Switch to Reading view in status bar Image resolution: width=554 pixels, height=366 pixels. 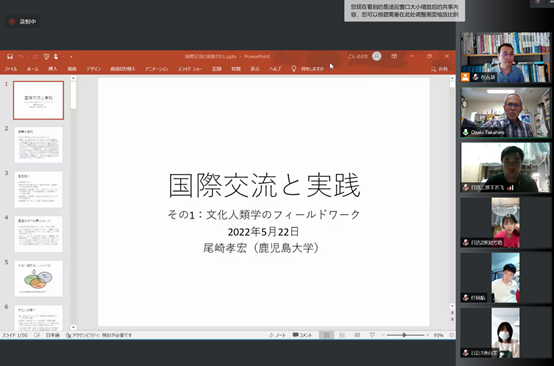pyautogui.click(x=357, y=335)
